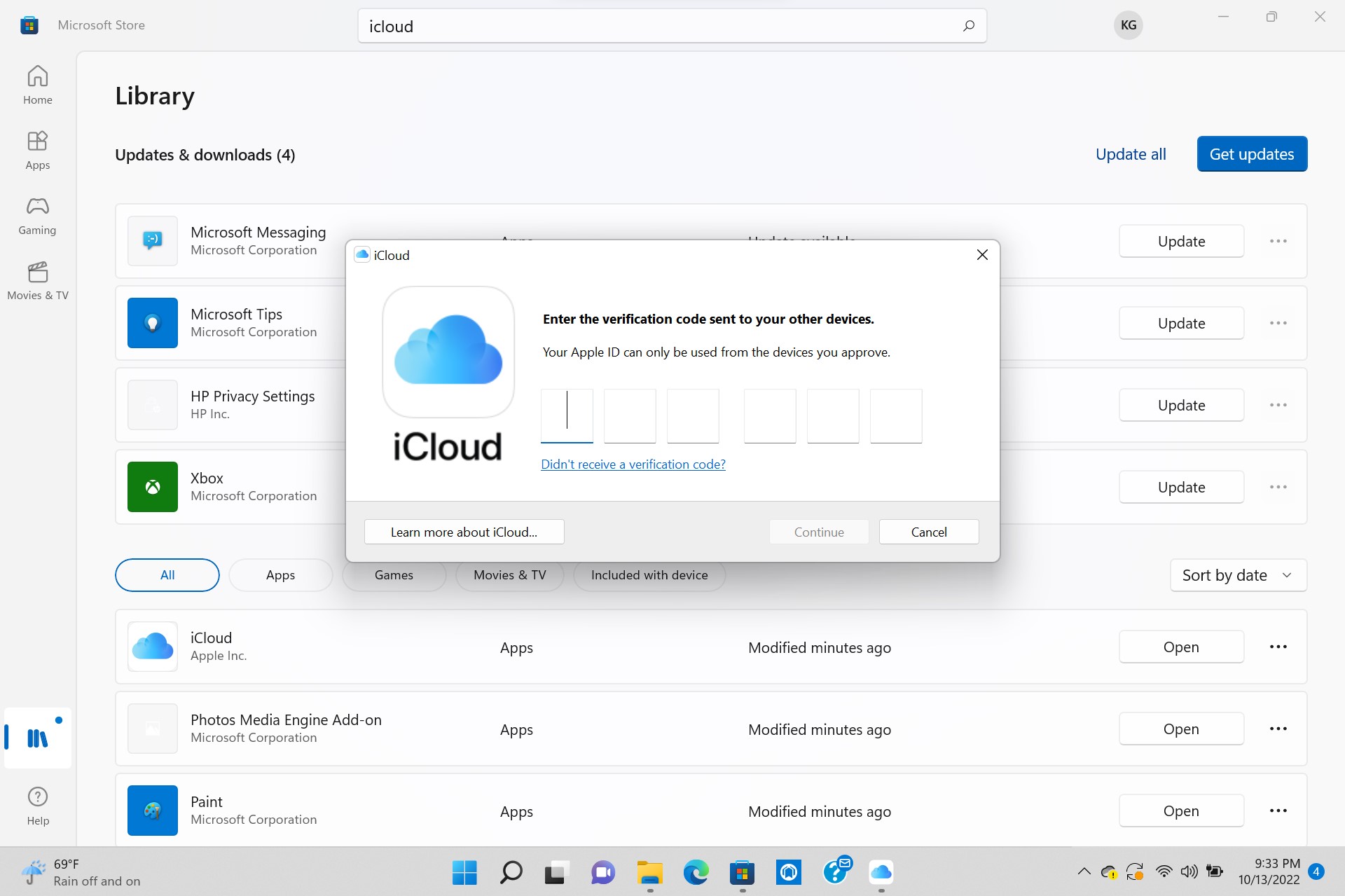Screen dimensions: 1345x896
Task: Open taskbar Search
Action: [511, 872]
